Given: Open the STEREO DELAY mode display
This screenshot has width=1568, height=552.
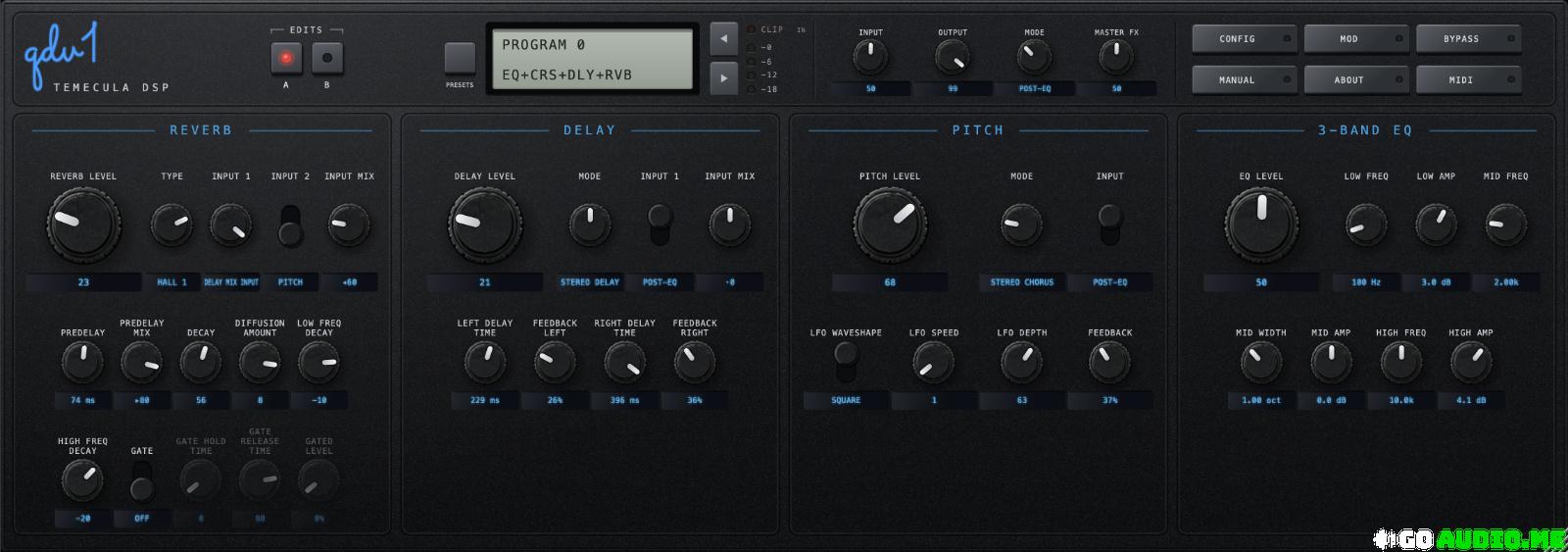Looking at the screenshot, I should pos(590,282).
